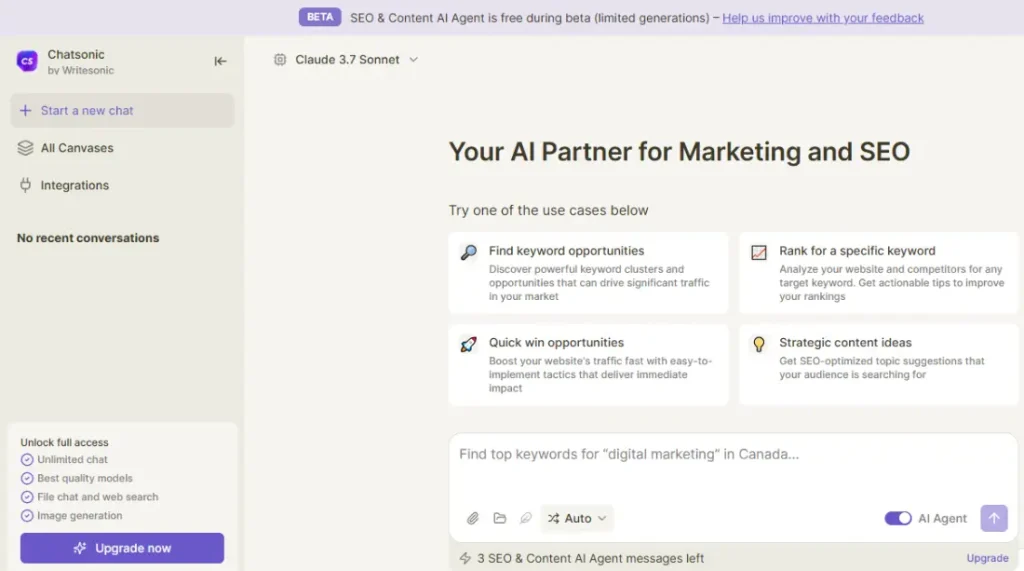
Task: Send message with purple arrow button
Action: point(993,518)
